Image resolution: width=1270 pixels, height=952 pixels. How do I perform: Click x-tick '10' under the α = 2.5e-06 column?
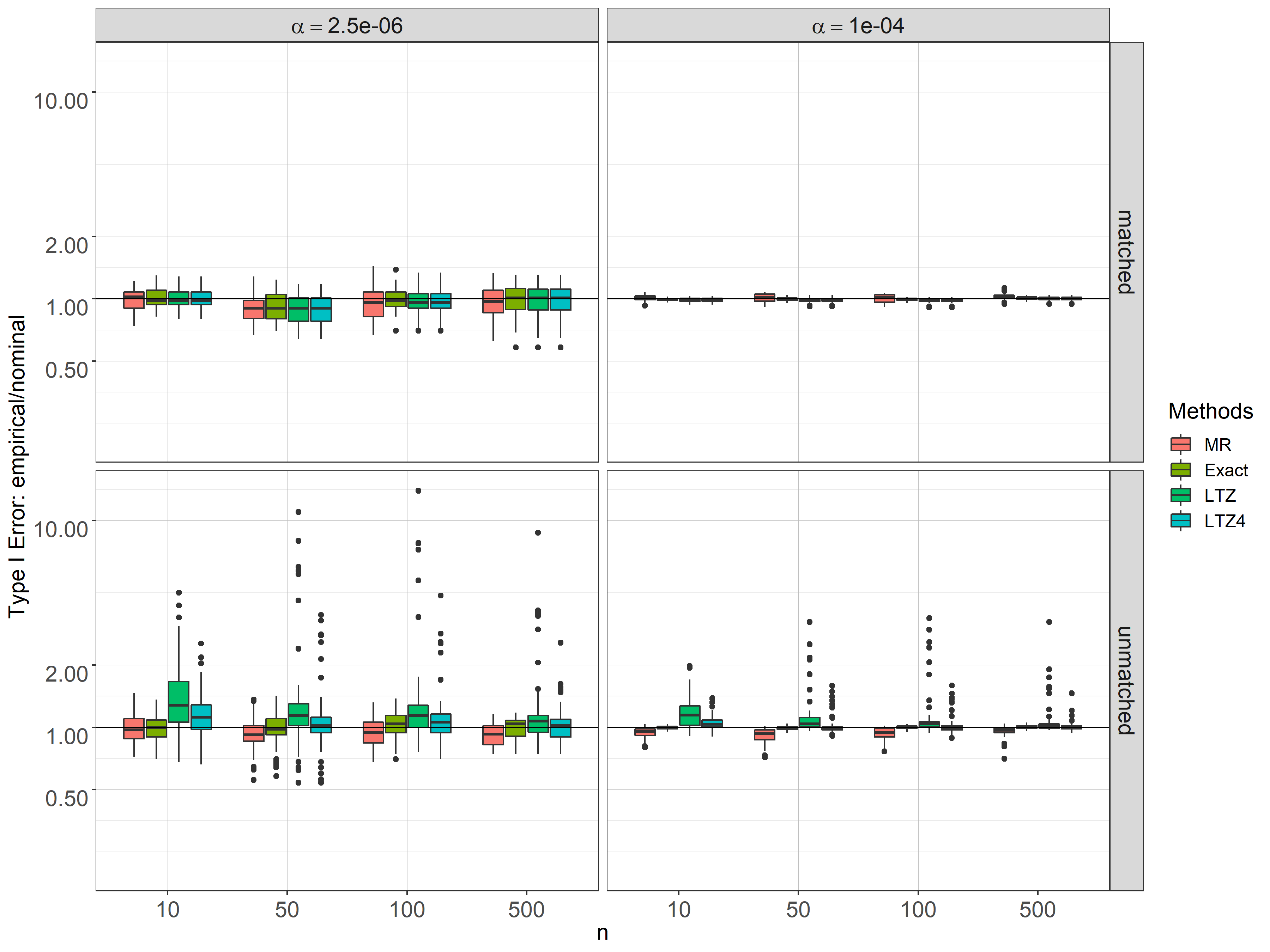coord(168,910)
